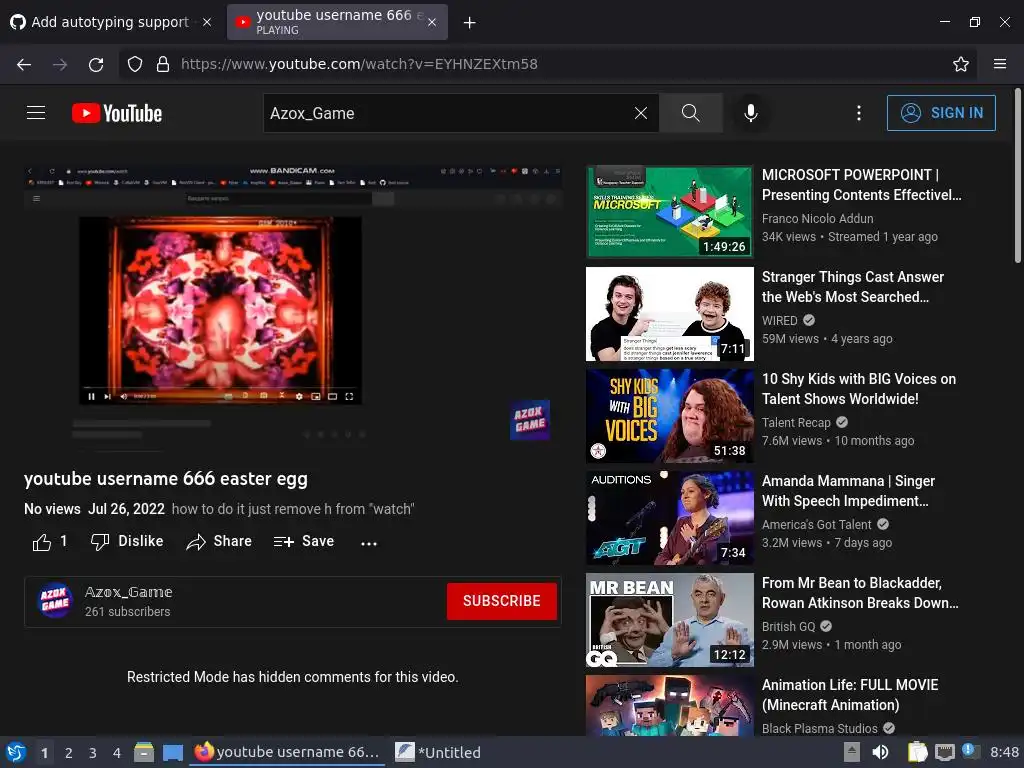Image resolution: width=1024 pixels, height=768 pixels.
Task: Go back in Firefox
Action: coord(24,64)
